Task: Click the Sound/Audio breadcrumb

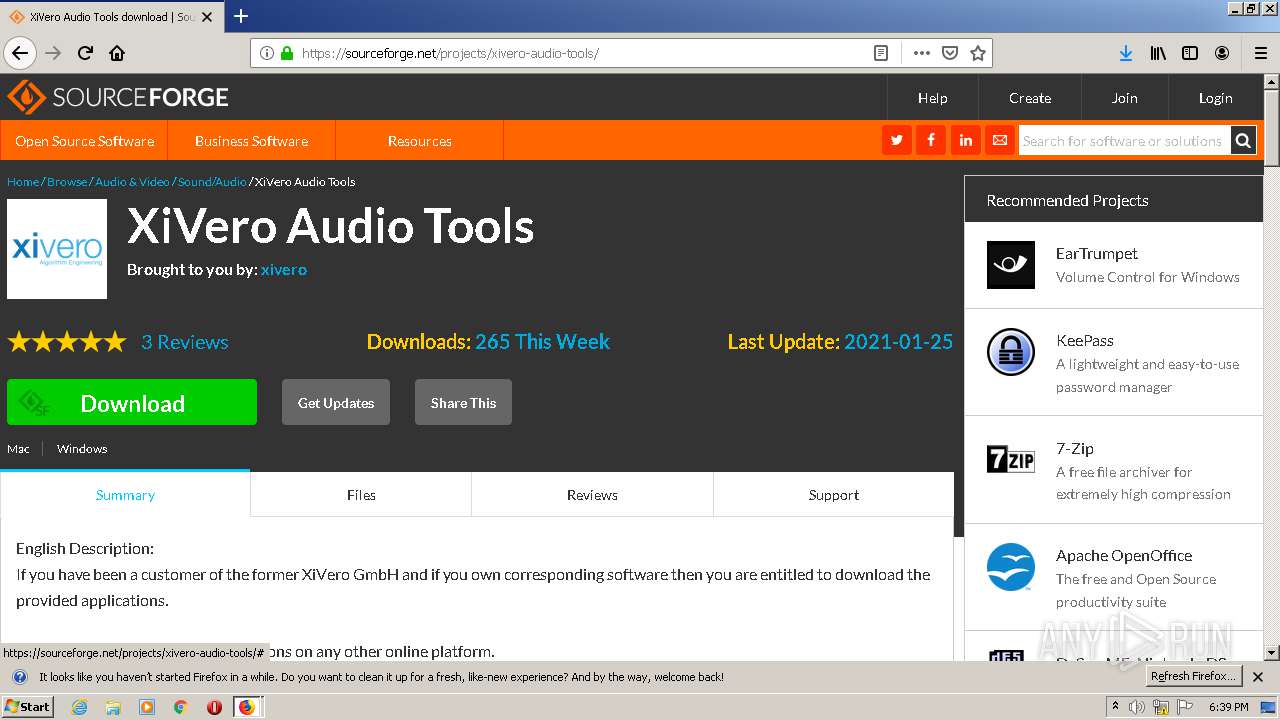Action: pos(212,182)
